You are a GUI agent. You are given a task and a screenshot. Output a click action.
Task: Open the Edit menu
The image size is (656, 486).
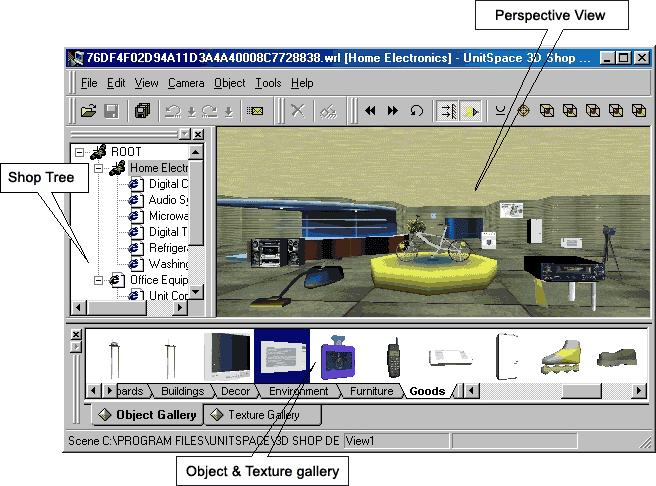(x=116, y=83)
